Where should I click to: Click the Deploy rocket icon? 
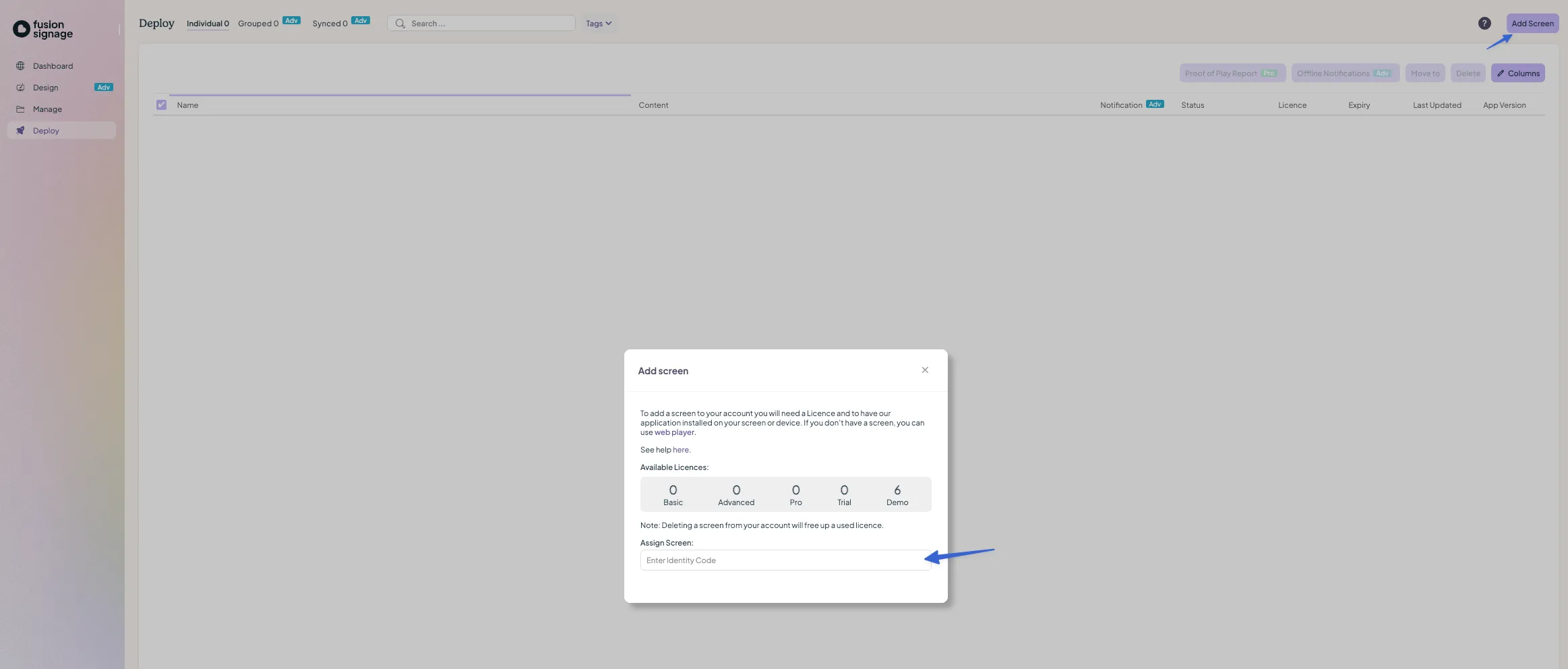[x=20, y=131]
